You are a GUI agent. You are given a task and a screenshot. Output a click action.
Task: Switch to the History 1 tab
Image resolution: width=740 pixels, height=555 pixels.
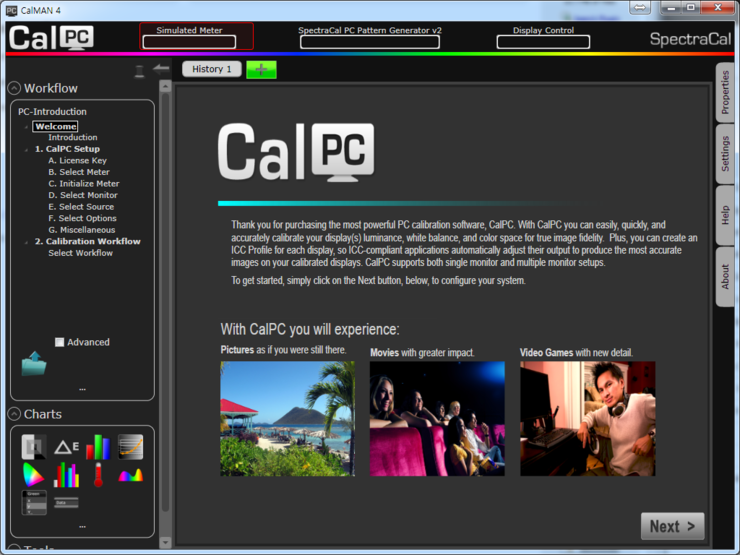pyautogui.click(x=212, y=69)
